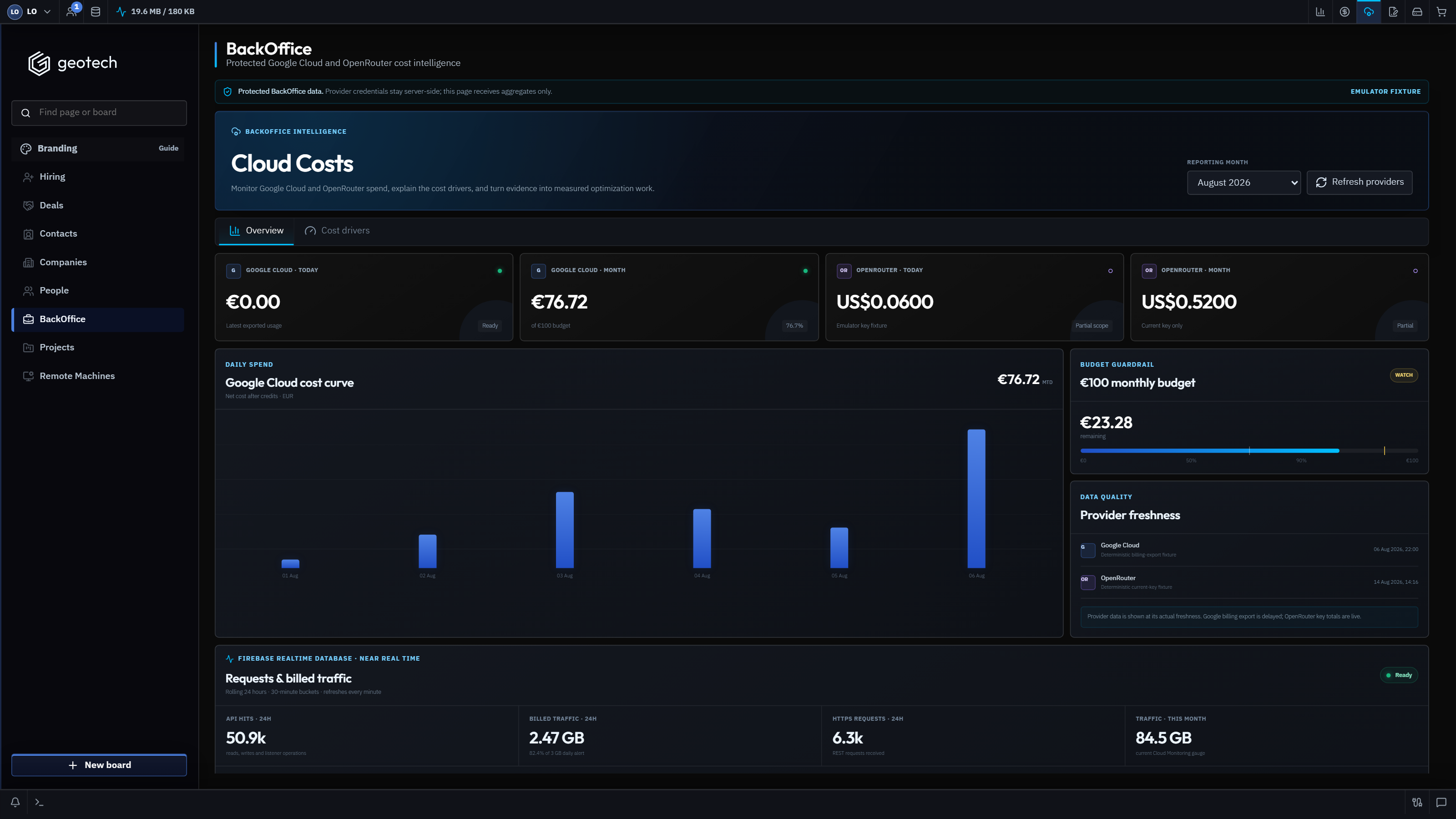
Task: Open the LO workspace dropdown
Action: (30, 11)
